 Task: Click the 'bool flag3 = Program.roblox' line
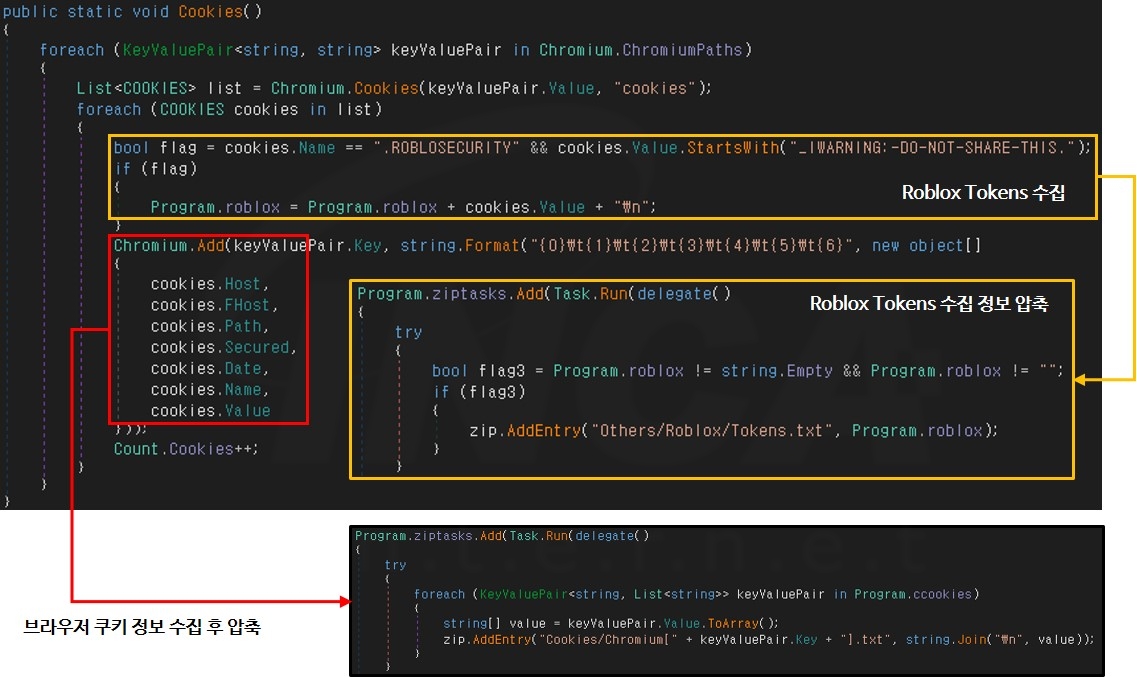coord(748,371)
